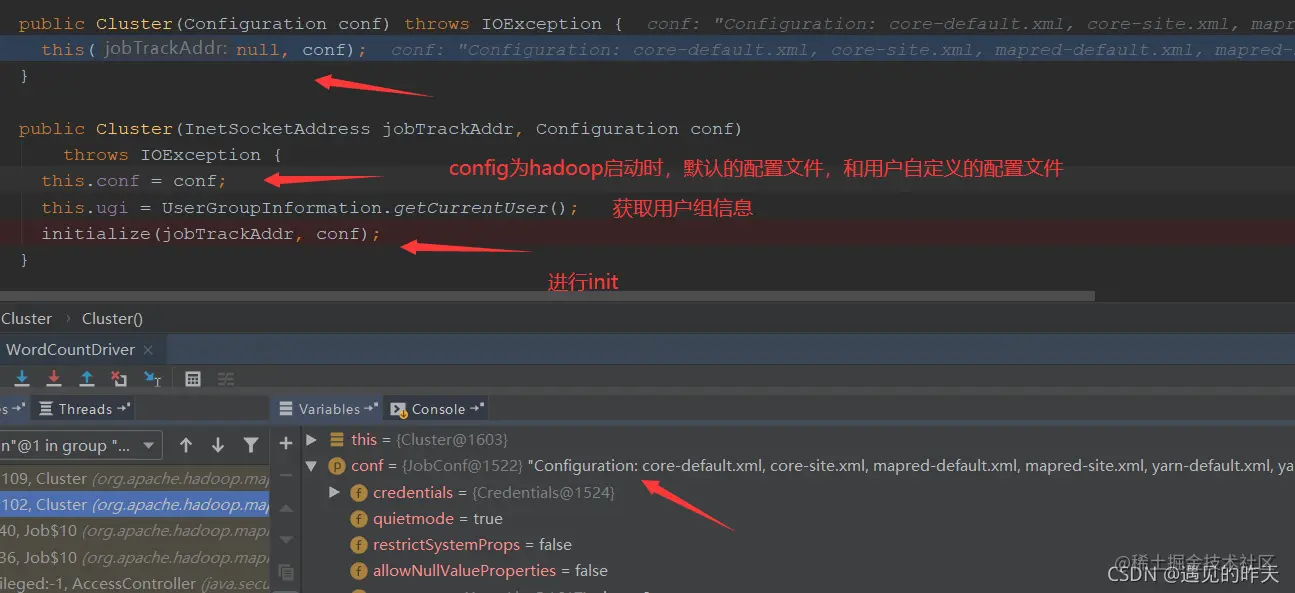Click the Step Into debugger icon
The image size is (1295, 593).
pos(22,378)
